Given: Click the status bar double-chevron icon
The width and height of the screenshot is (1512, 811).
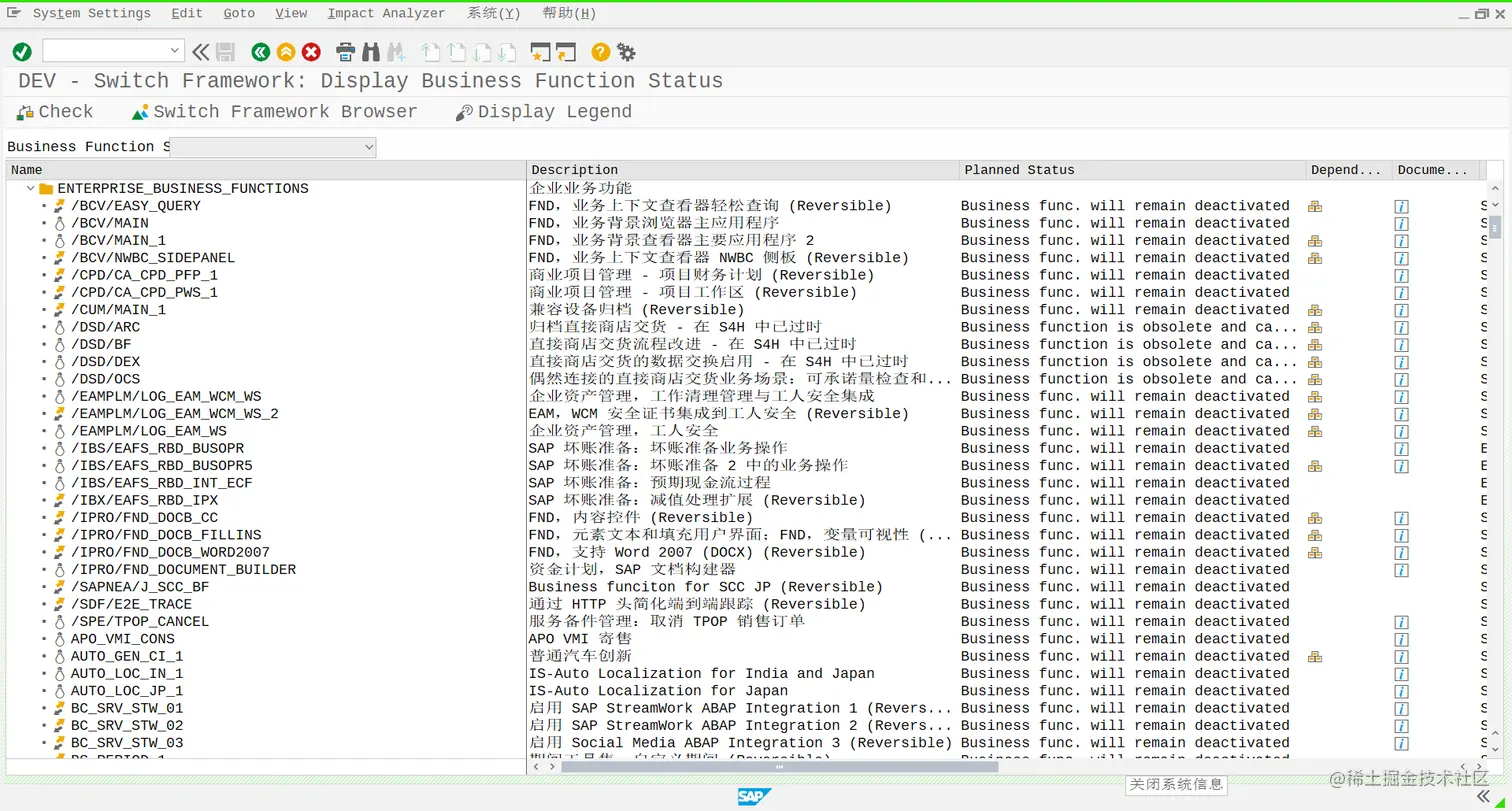Looking at the screenshot, I should coord(1483,796).
